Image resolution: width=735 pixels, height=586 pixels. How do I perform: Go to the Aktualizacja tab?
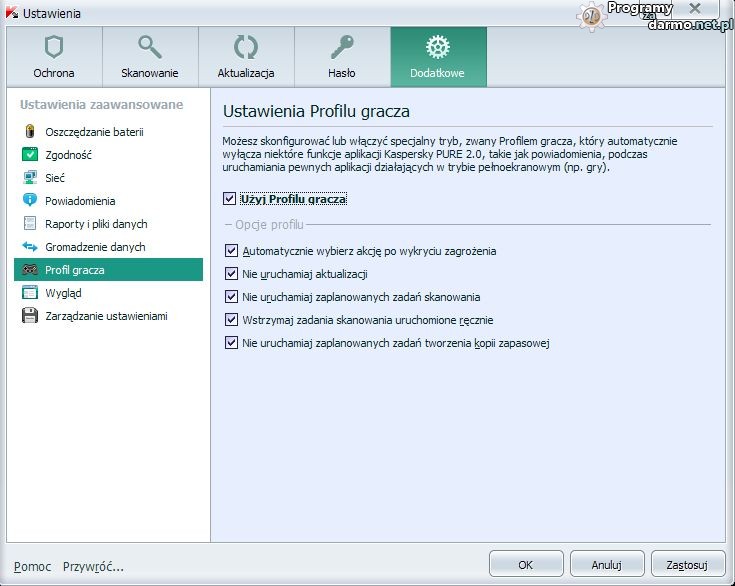[247, 57]
